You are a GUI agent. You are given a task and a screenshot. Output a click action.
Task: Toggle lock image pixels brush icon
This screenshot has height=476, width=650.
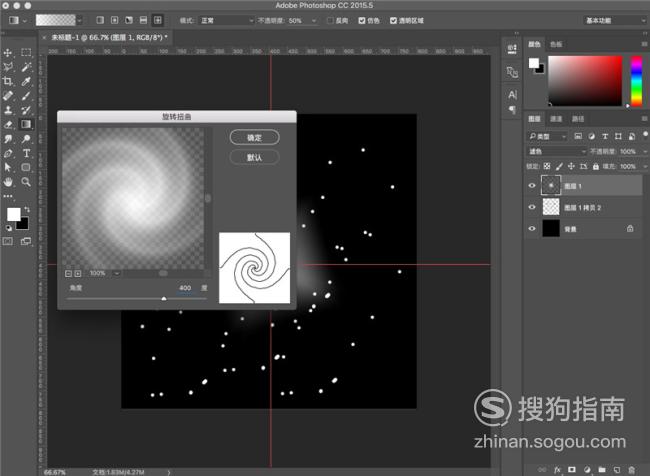(559, 166)
